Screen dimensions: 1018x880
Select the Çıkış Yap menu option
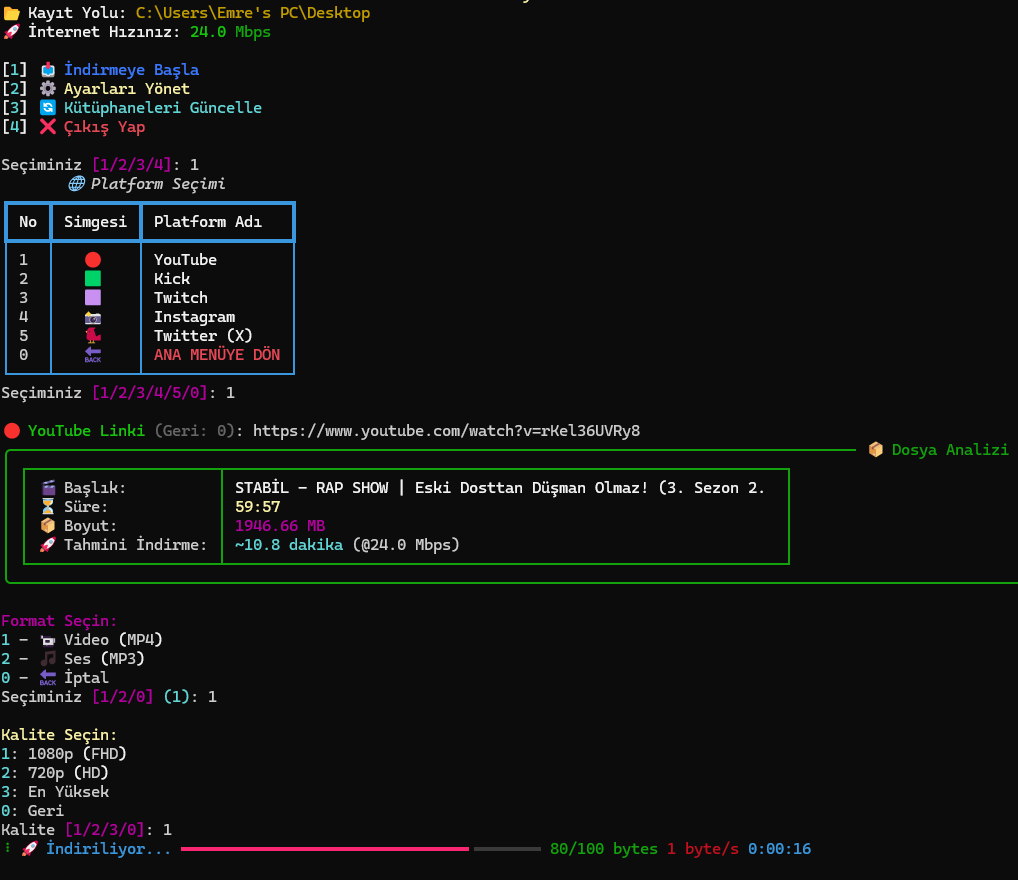(104, 127)
